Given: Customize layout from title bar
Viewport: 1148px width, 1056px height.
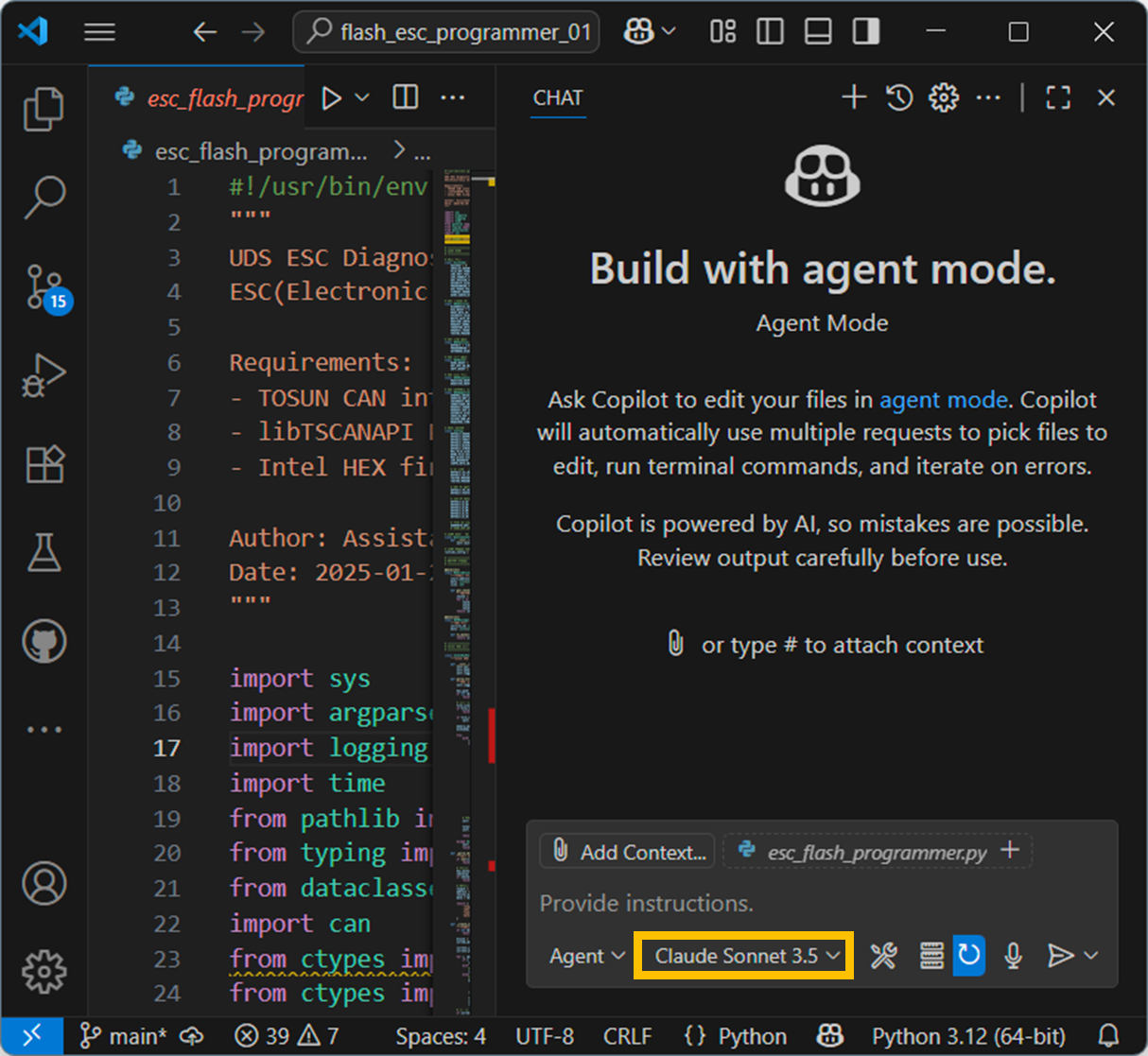Looking at the screenshot, I should point(723,32).
